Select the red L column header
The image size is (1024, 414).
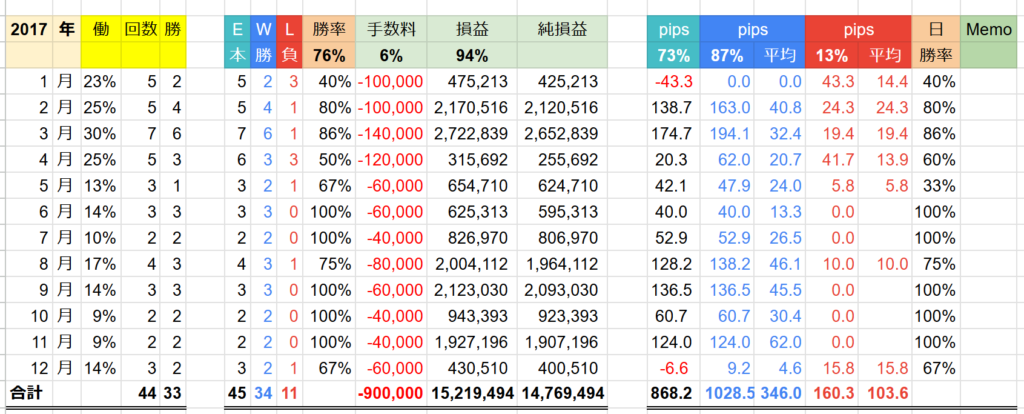click(x=289, y=30)
